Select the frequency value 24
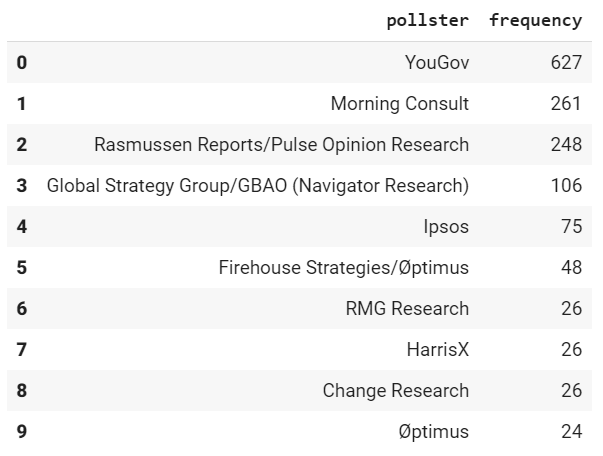Image resolution: width=603 pixels, height=456 pixels. [x=571, y=431]
